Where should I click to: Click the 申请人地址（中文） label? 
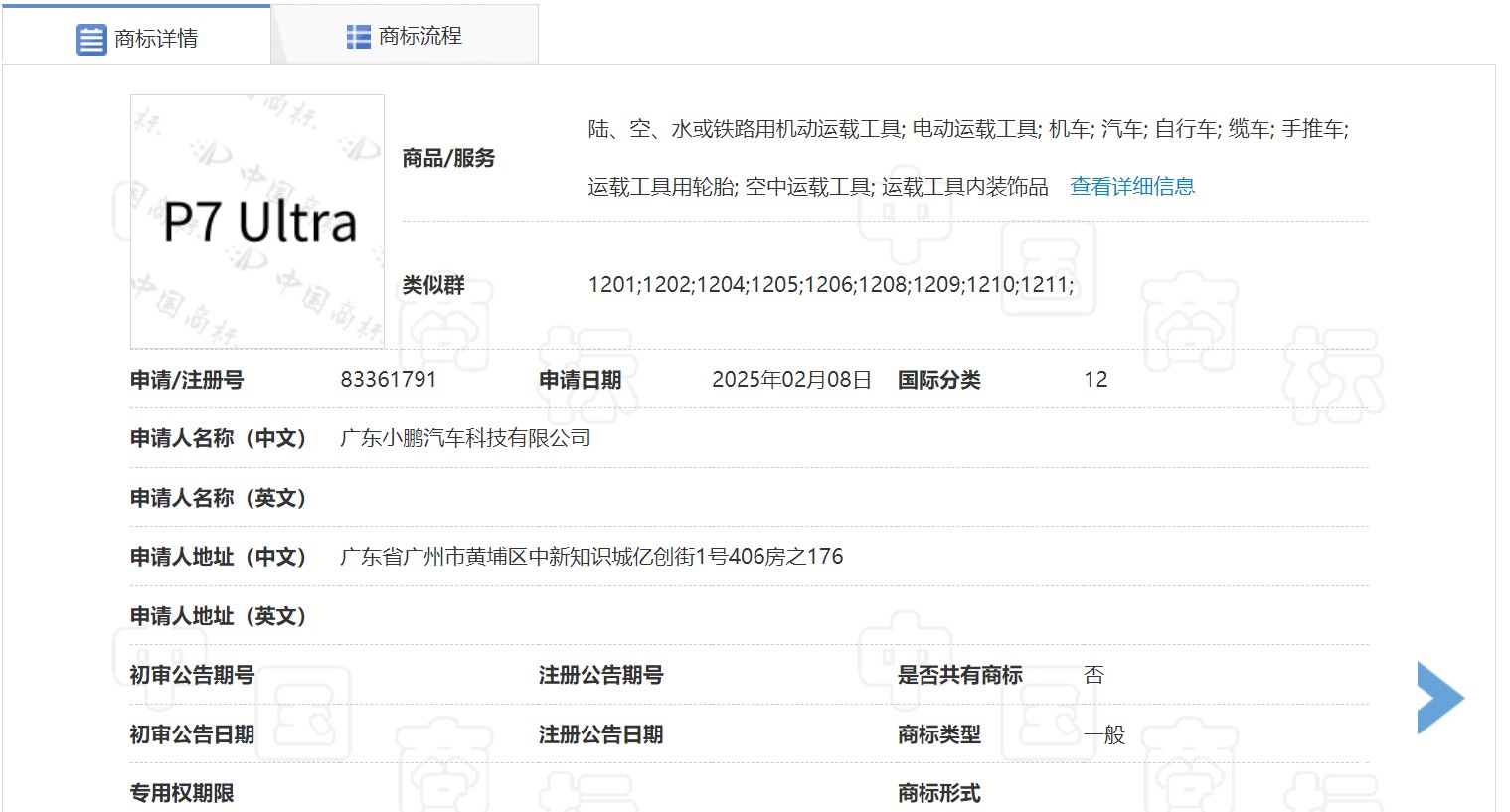[219, 557]
